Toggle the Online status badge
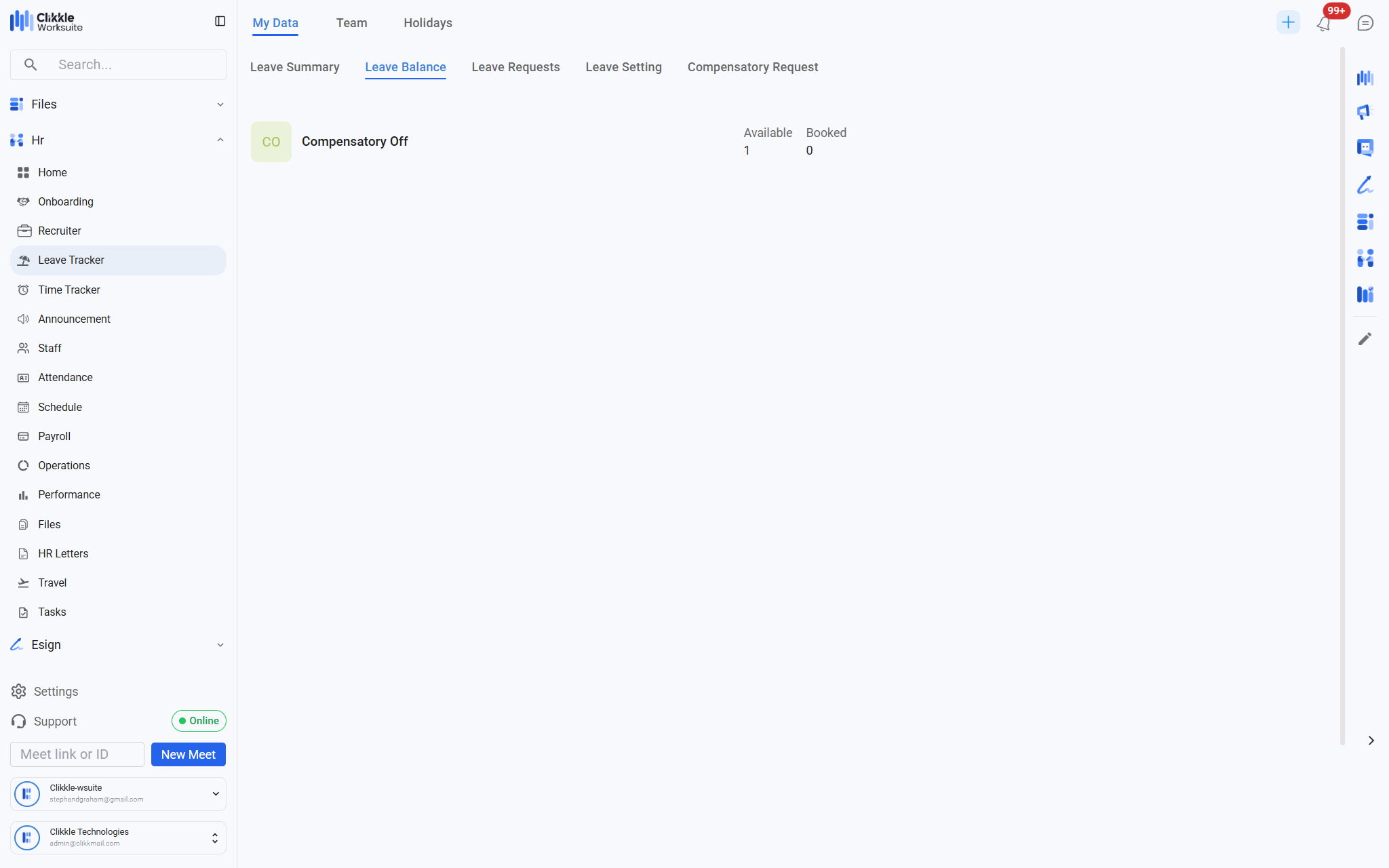1389x868 pixels. (x=199, y=721)
